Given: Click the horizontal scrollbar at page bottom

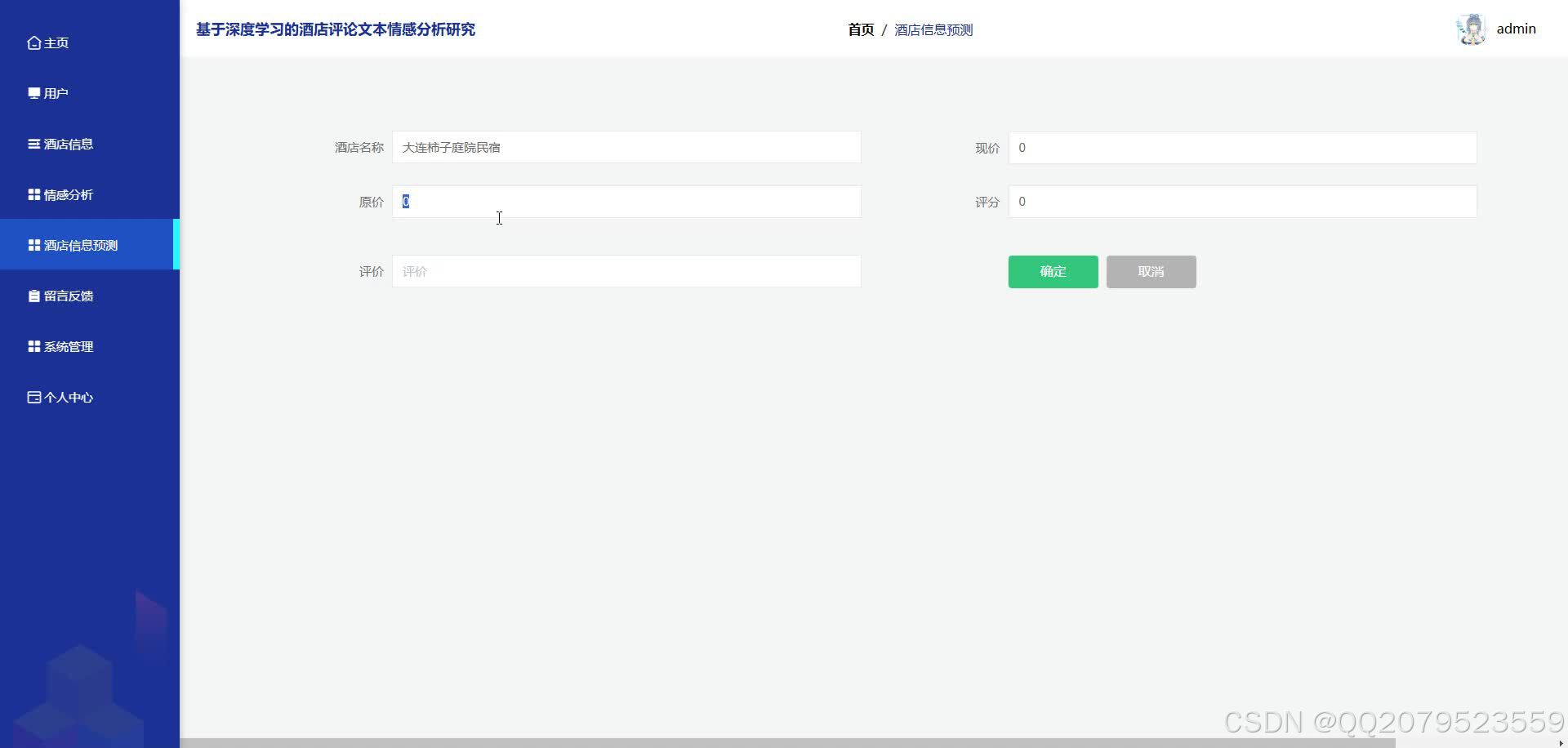Looking at the screenshot, I should coord(787,743).
